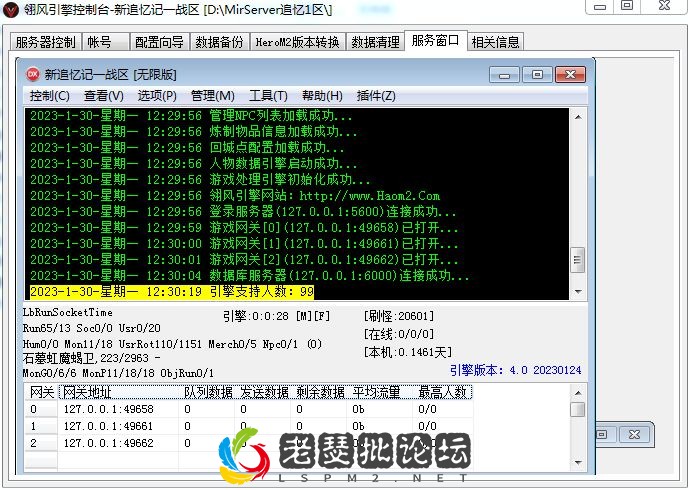Open the 查看(V) menu
690x490 pixels.
coord(104,96)
